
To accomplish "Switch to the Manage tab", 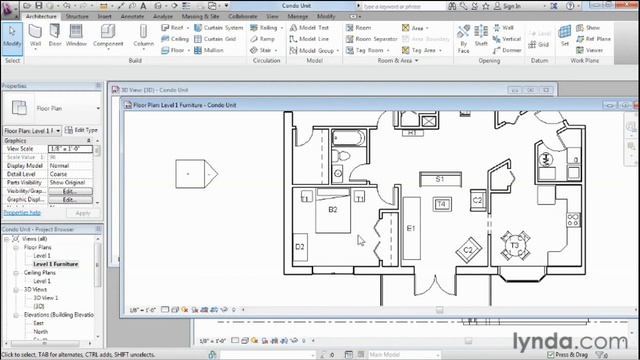I will [x=298, y=16].
